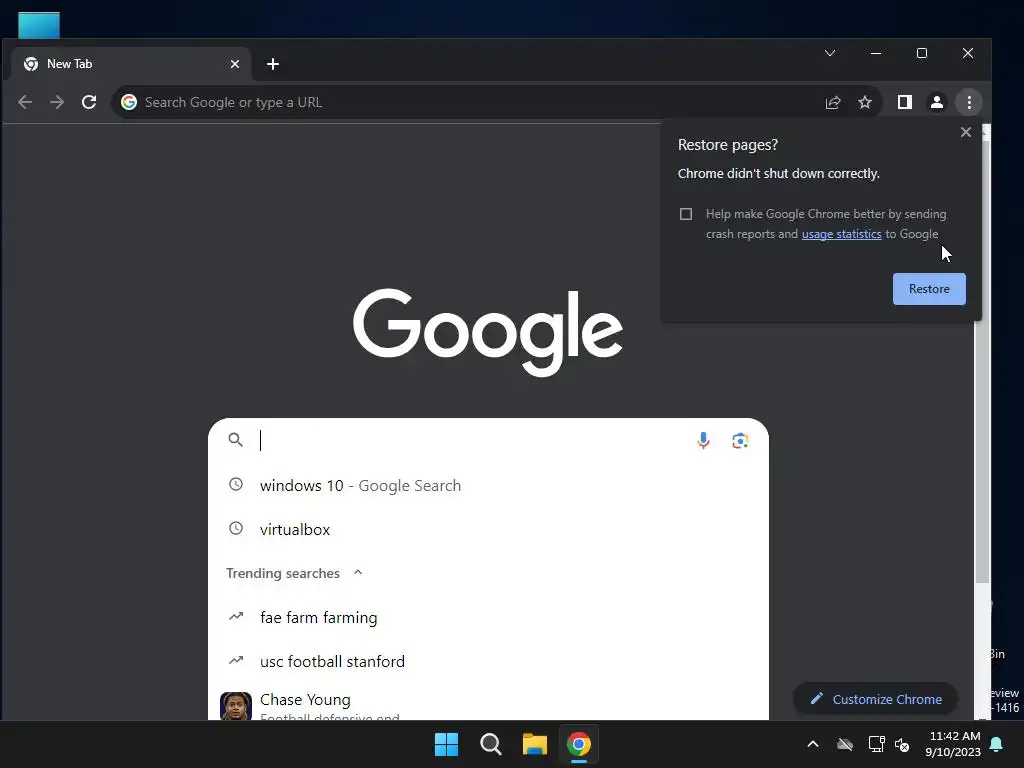
Task: Click the network status tray icon
Action: point(876,744)
